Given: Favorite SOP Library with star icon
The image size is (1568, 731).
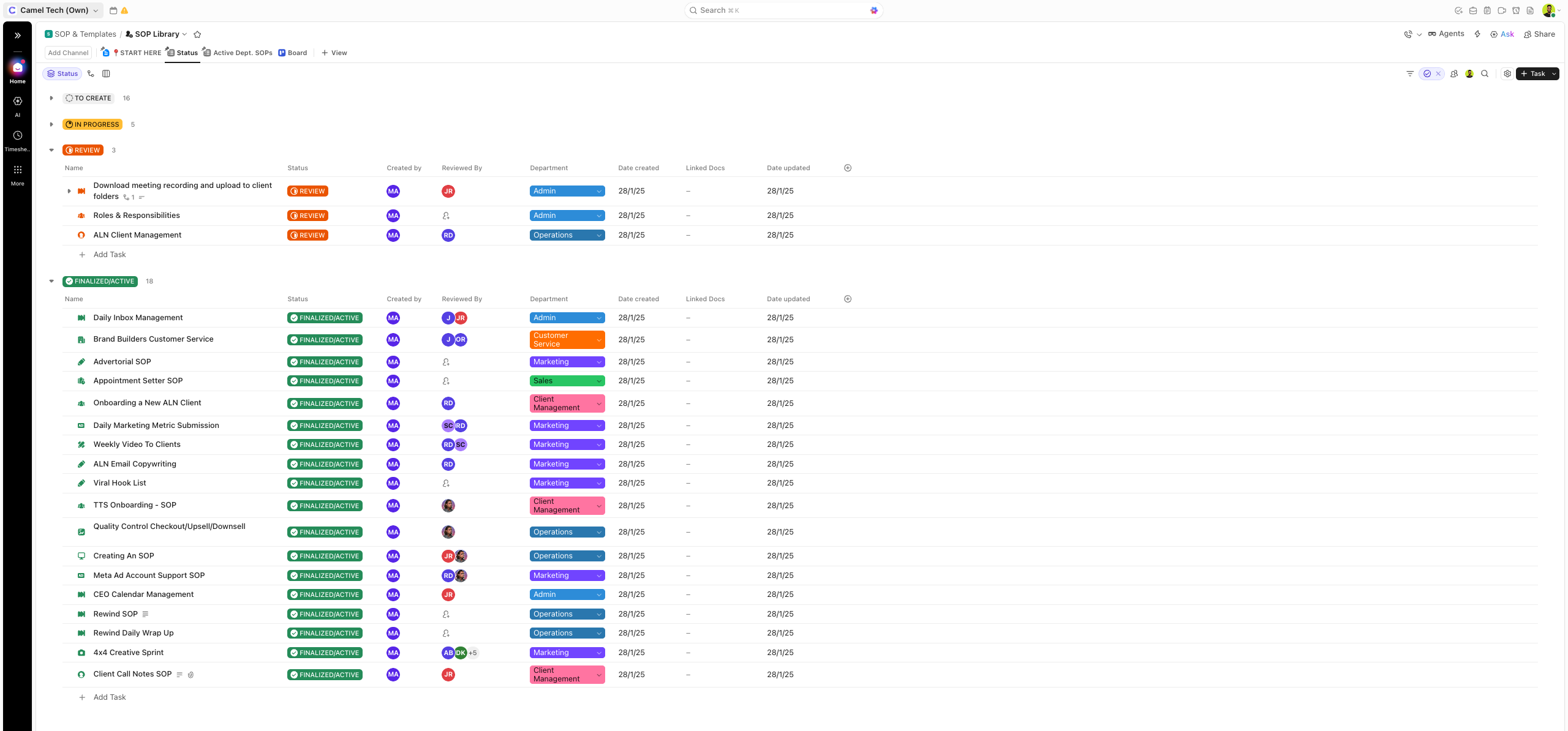Looking at the screenshot, I should (197, 34).
